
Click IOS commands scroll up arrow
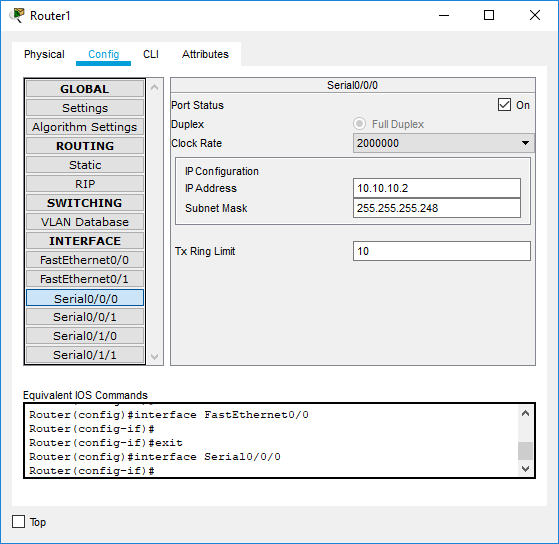pyautogui.click(x=525, y=414)
